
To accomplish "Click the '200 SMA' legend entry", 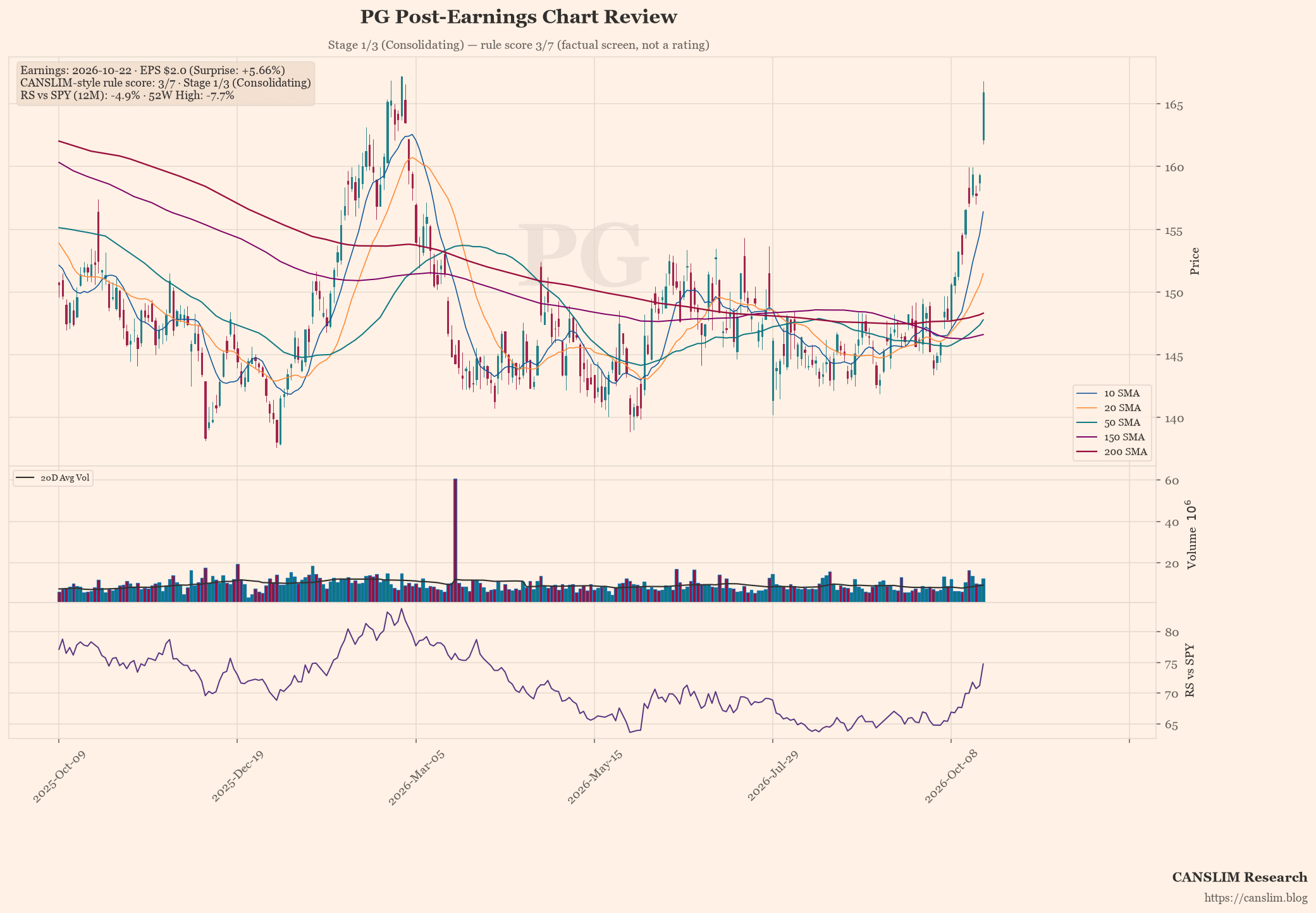I will (1112, 451).
